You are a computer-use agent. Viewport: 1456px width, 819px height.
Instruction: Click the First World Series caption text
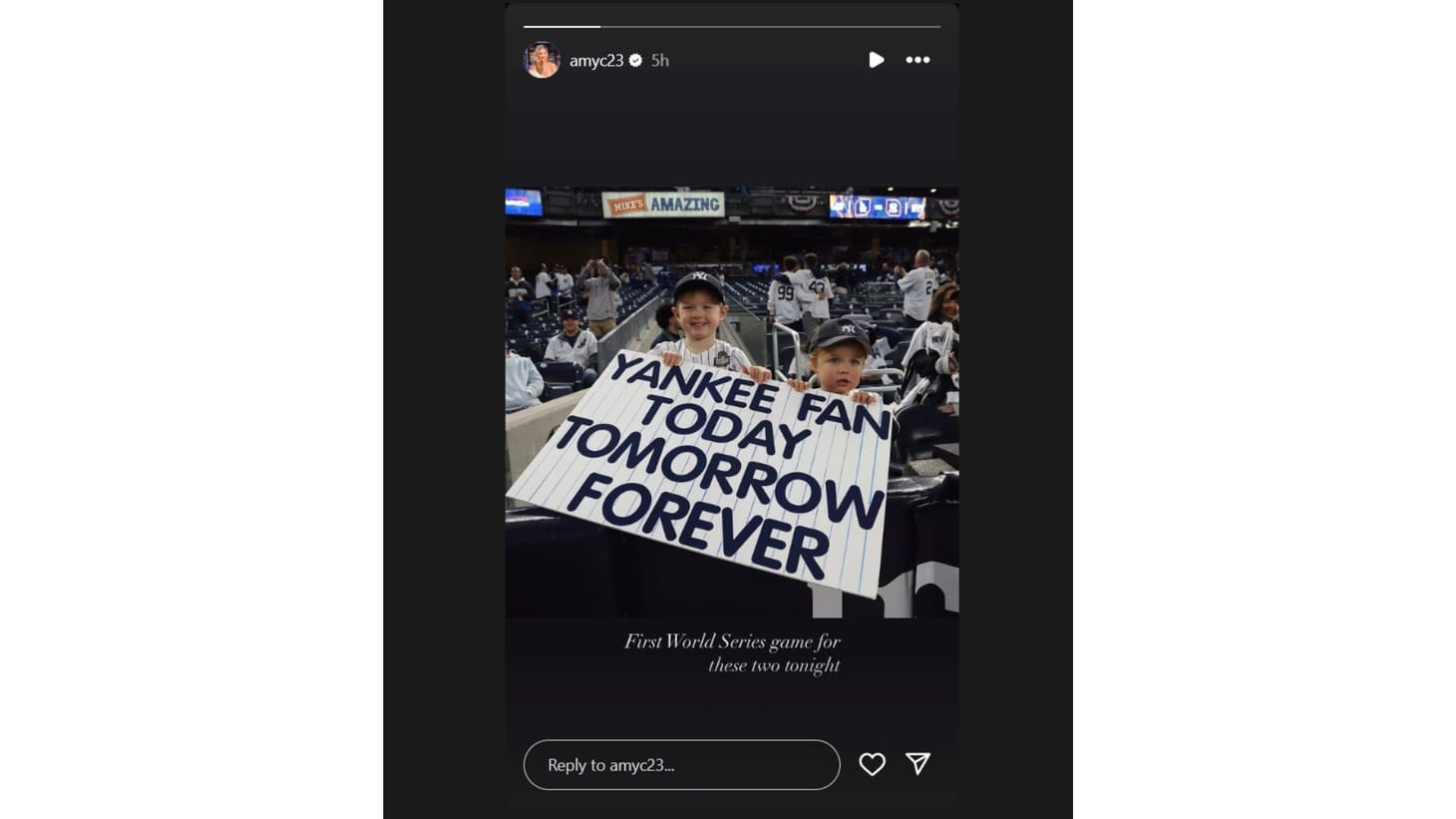732,653
